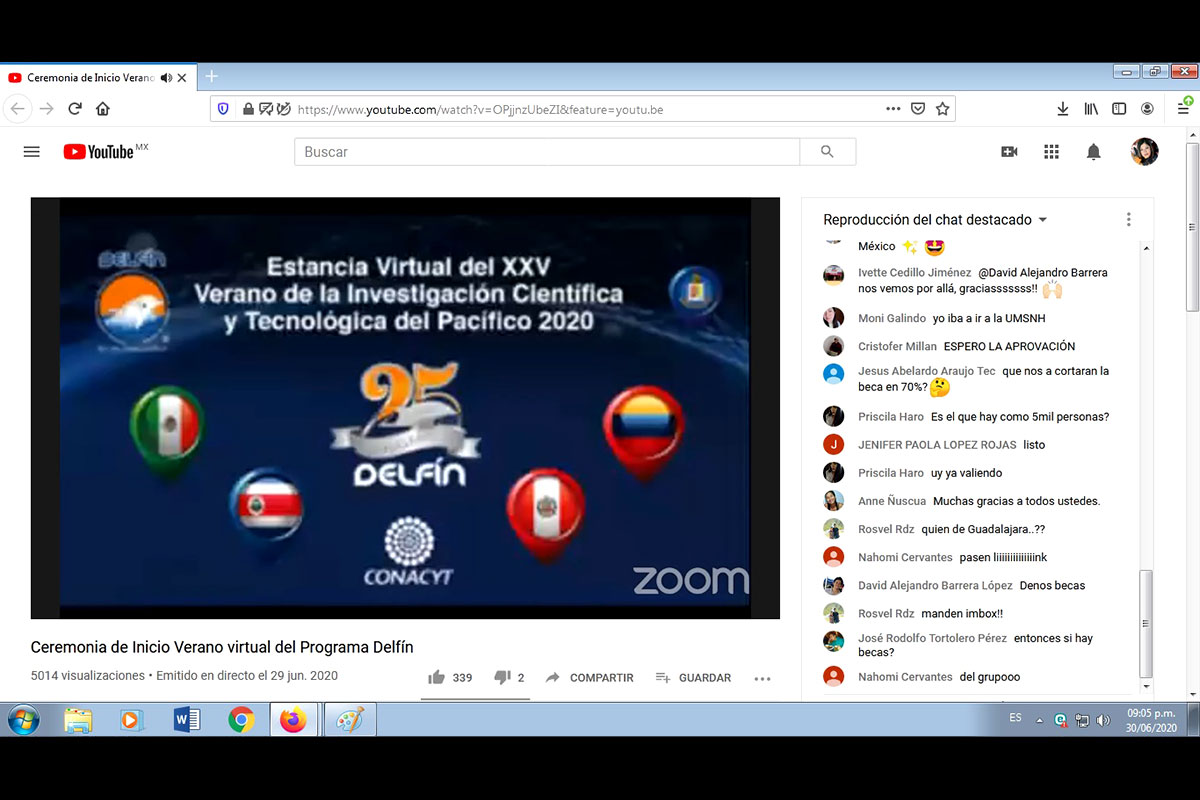This screenshot has height=800, width=1200.
Task: Open the taskbar clock and date
Action: click(1151, 720)
